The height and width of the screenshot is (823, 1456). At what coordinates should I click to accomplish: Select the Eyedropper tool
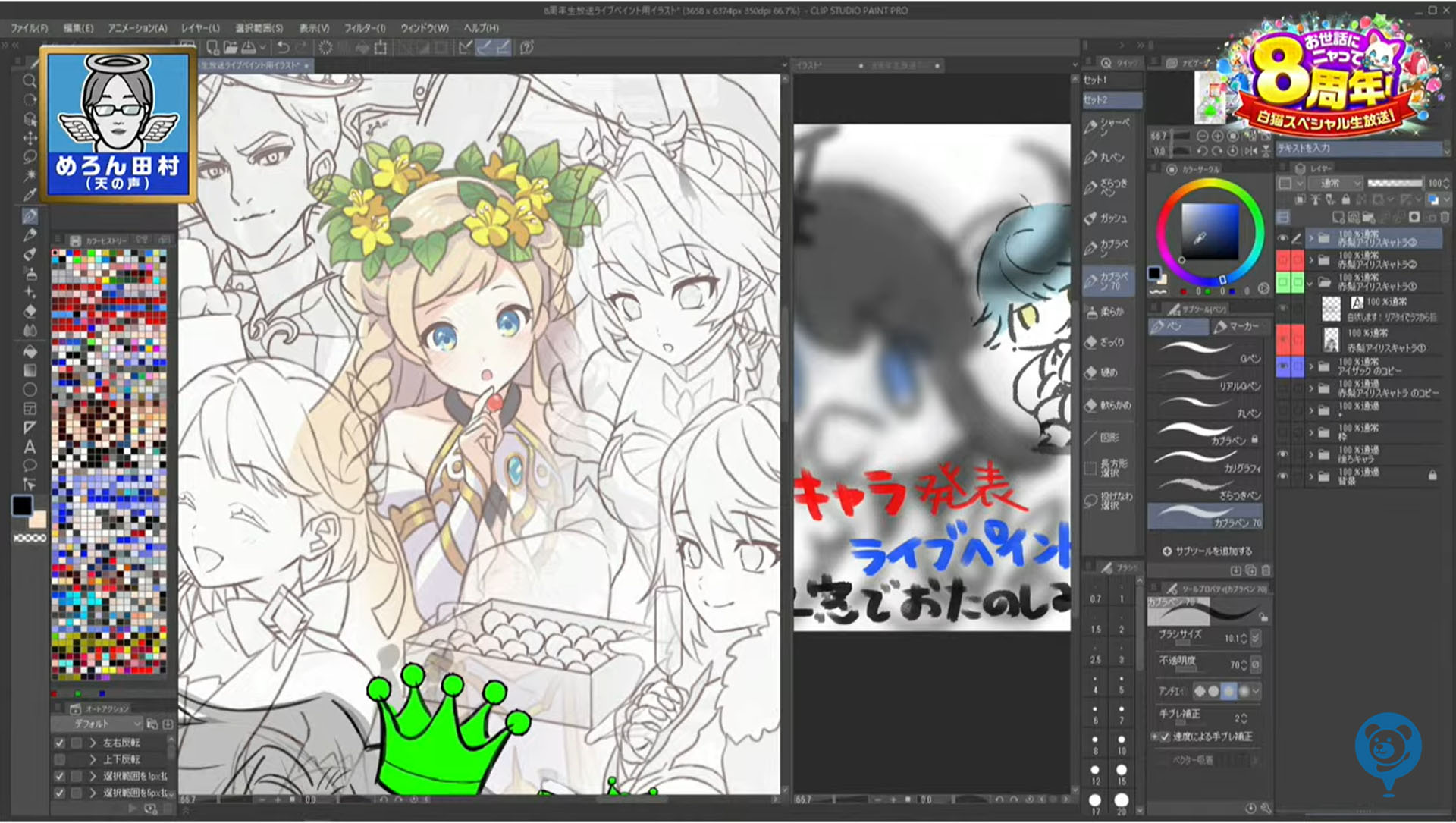click(30, 195)
